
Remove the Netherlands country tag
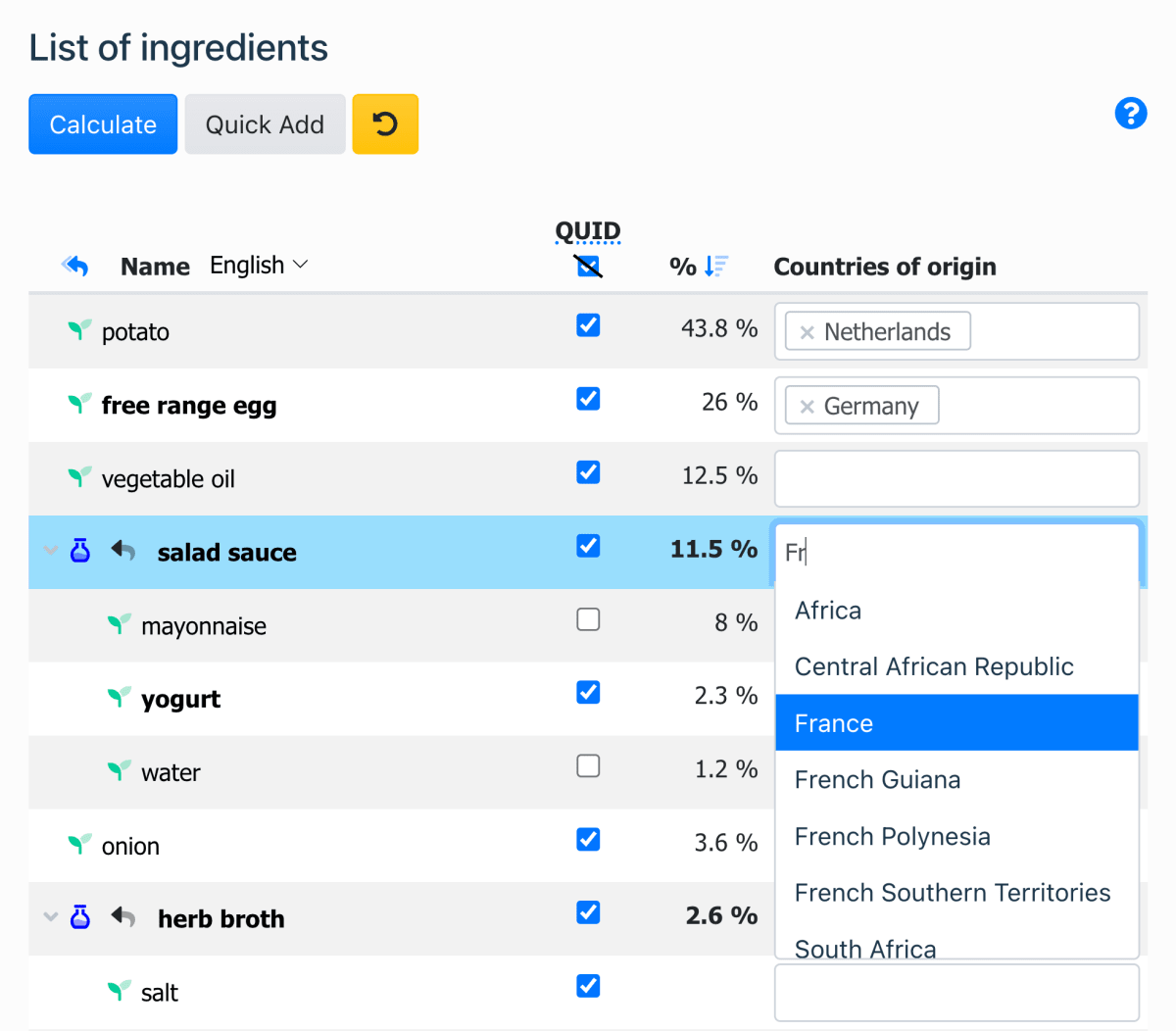[x=808, y=331]
